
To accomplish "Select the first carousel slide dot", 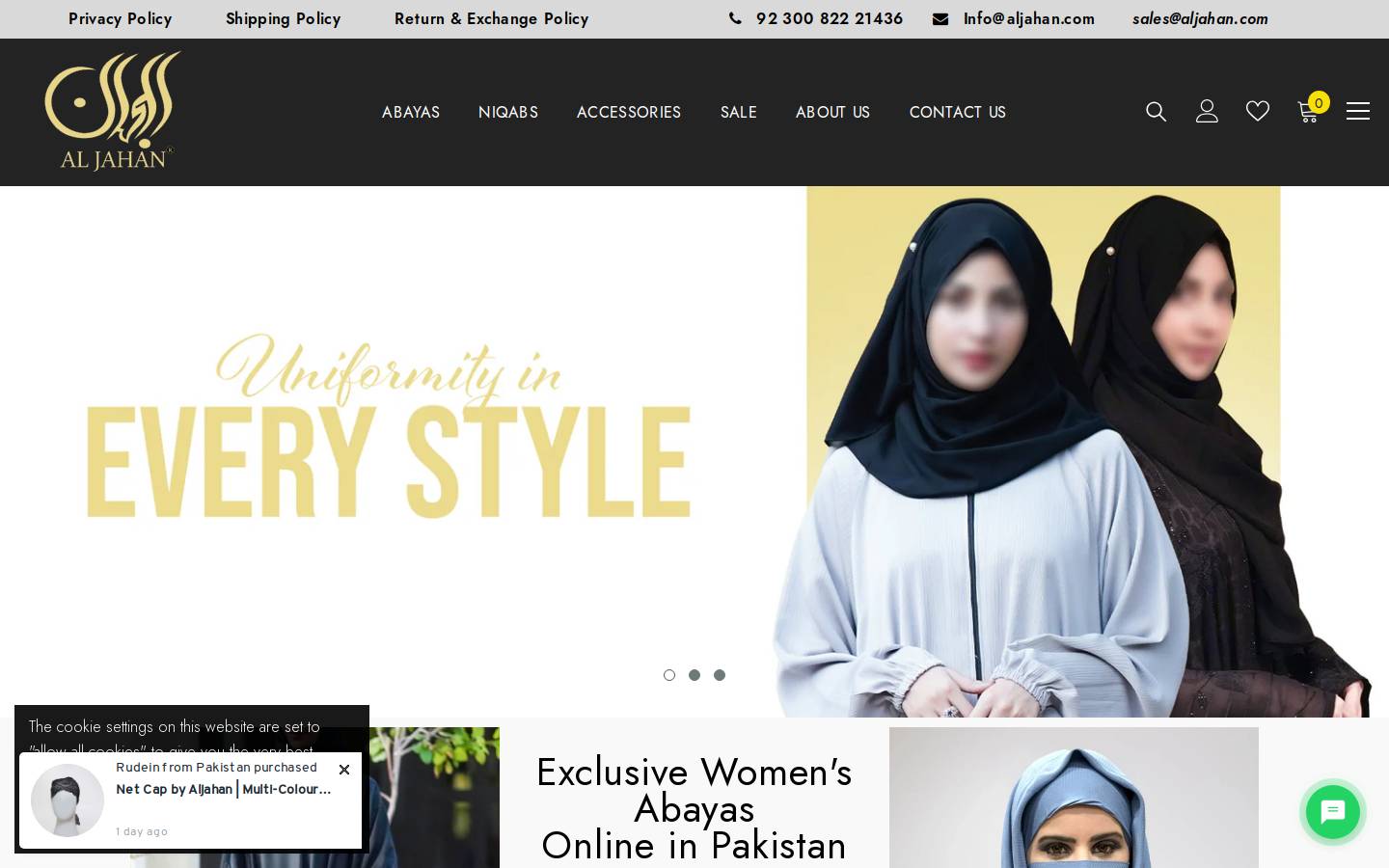I will coord(669,675).
